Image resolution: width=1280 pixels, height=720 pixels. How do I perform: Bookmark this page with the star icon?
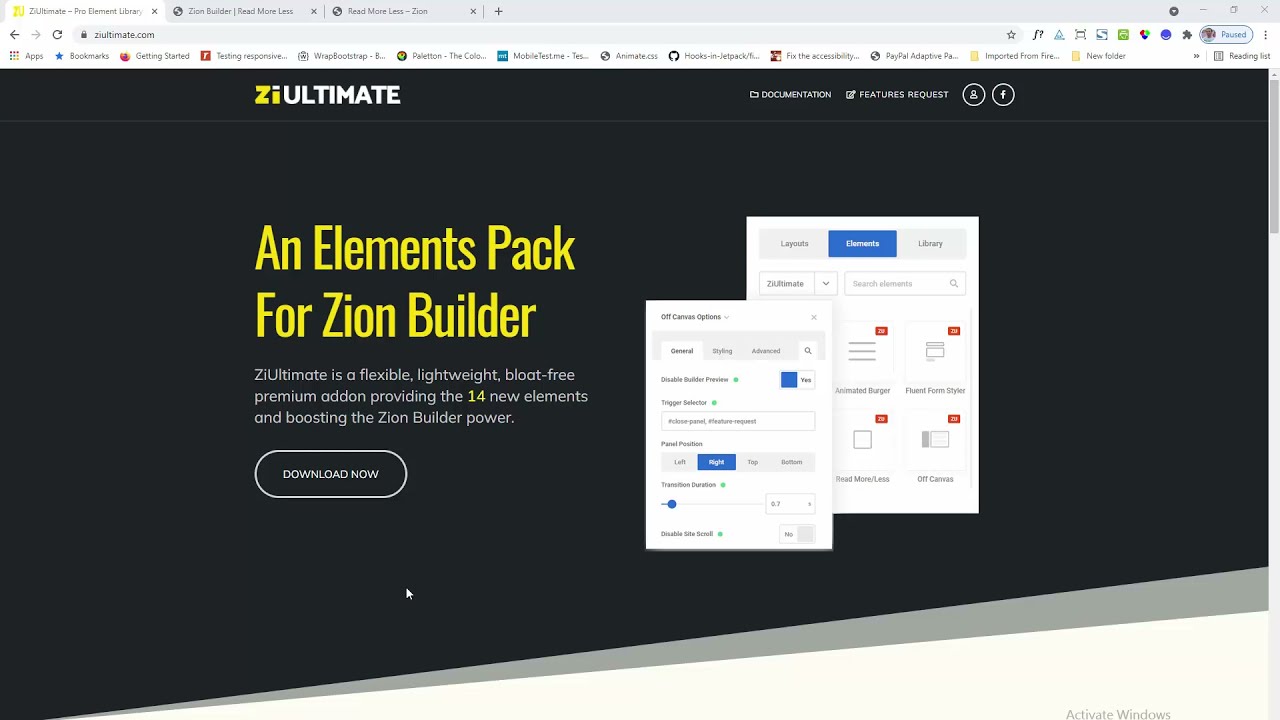(x=1011, y=34)
